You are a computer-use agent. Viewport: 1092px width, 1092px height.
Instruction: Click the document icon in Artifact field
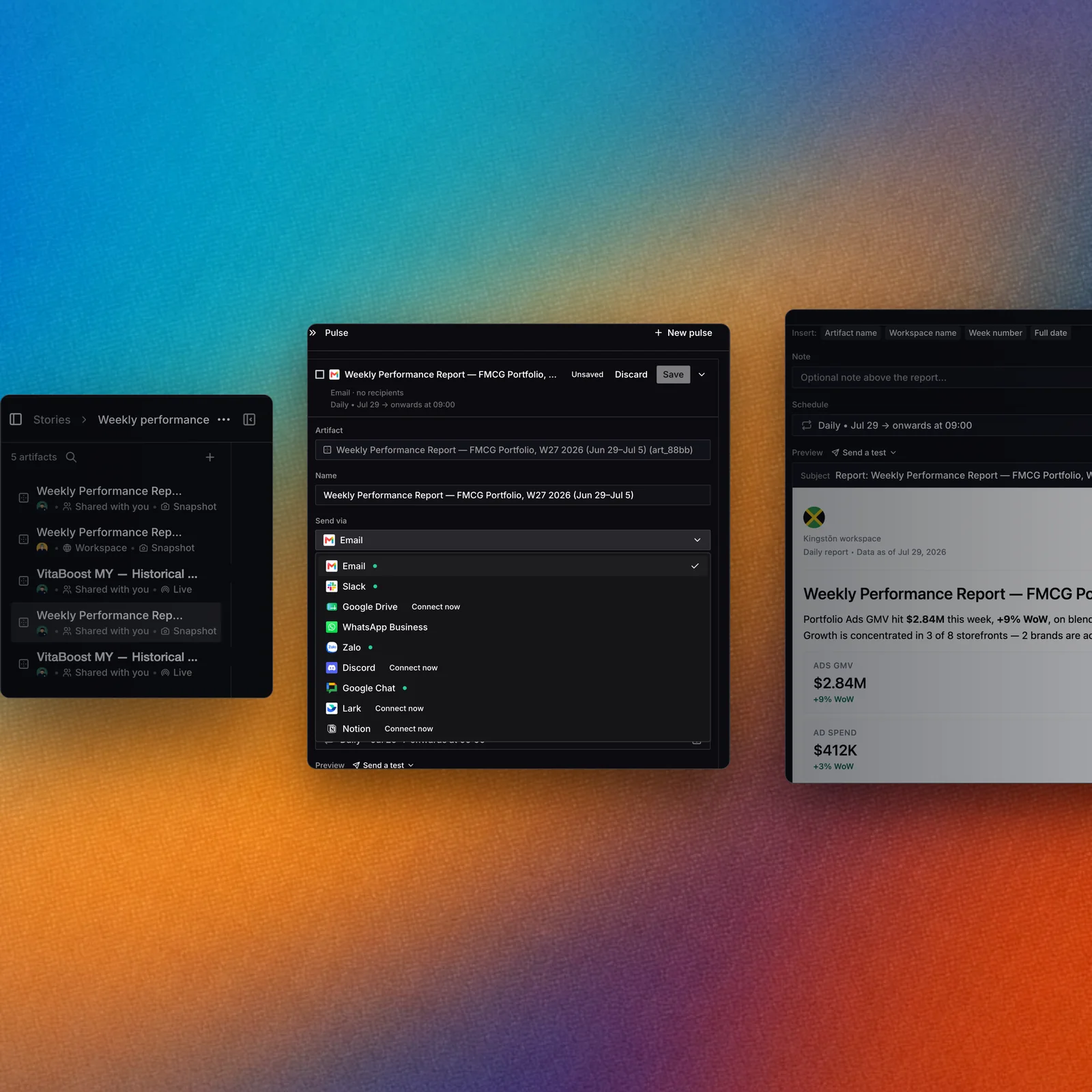[x=327, y=450]
